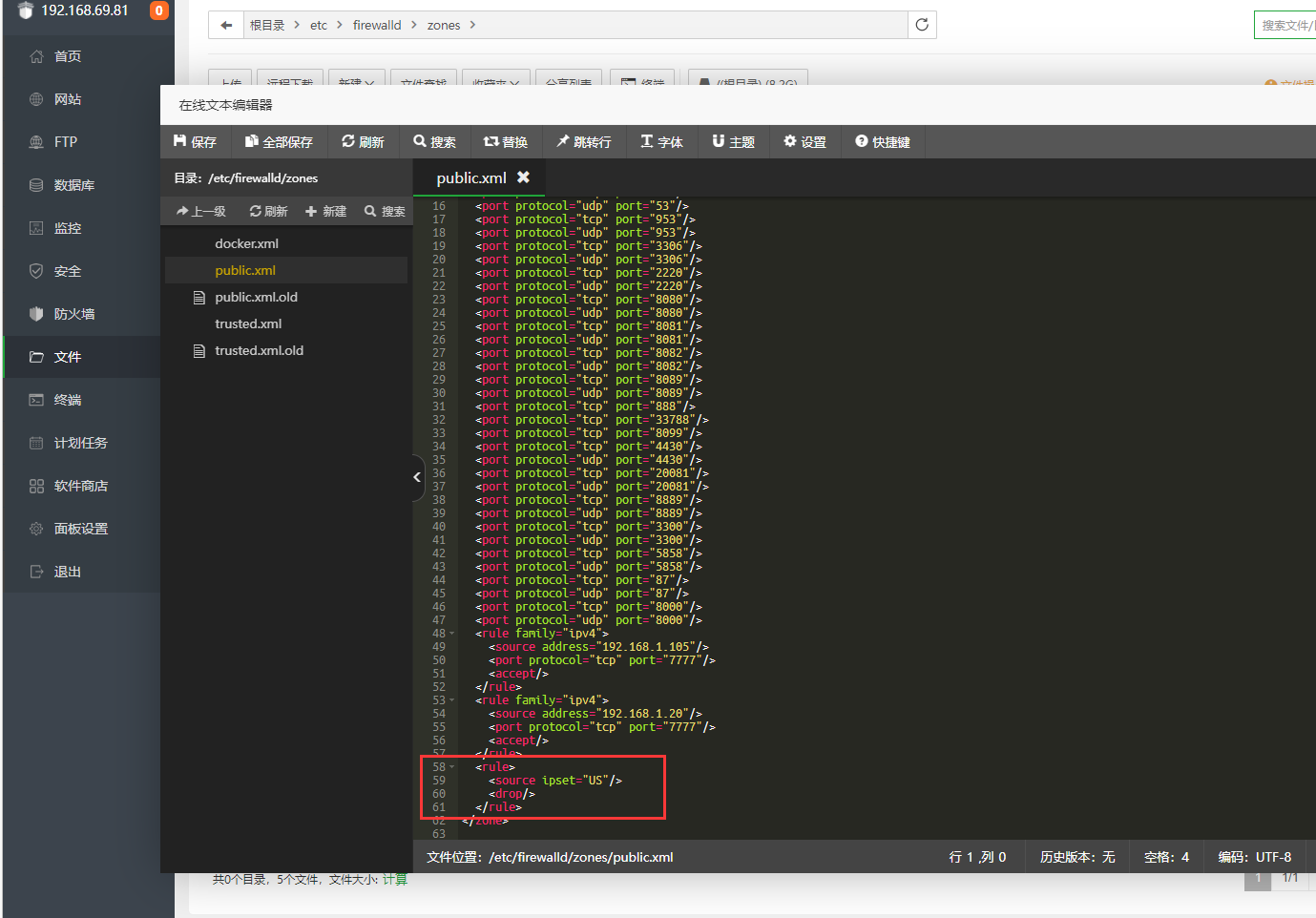Click Save All in editor toolbar
This screenshot has height=918, width=1316.
tap(279, 142)
